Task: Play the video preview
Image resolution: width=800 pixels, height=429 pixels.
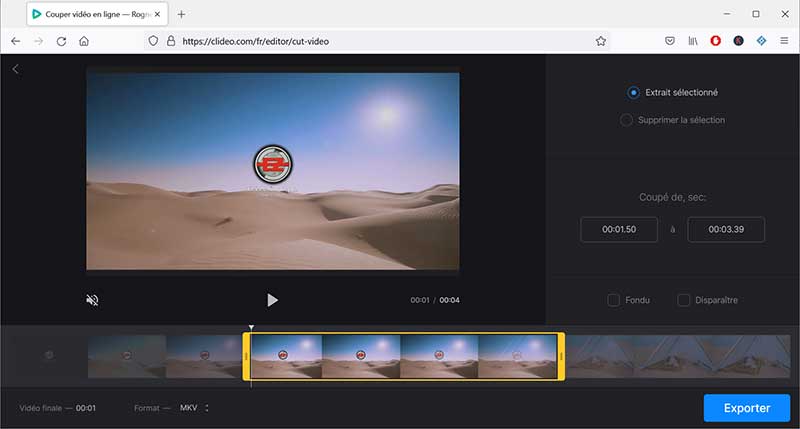Action: pyautogui.click(x=272, y=300)
